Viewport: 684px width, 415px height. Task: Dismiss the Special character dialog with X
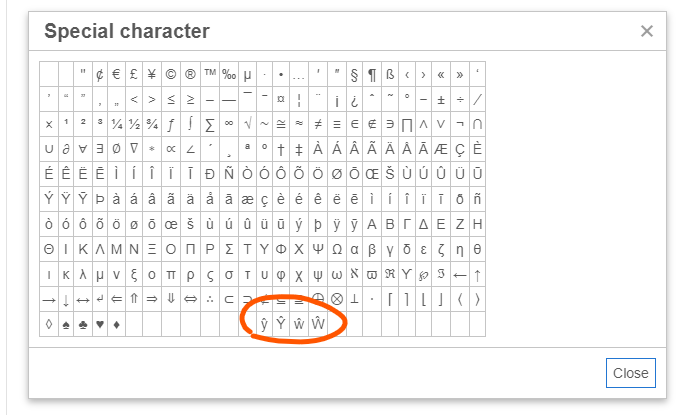pyautogui.click(x=647, y=31)
